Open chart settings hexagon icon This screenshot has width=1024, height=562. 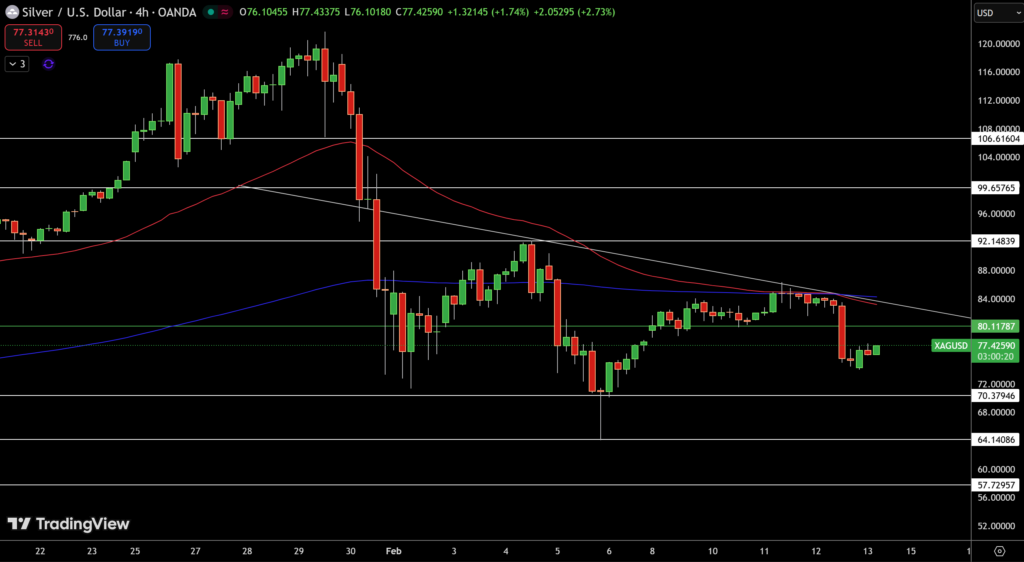click(x=999, y=551)
